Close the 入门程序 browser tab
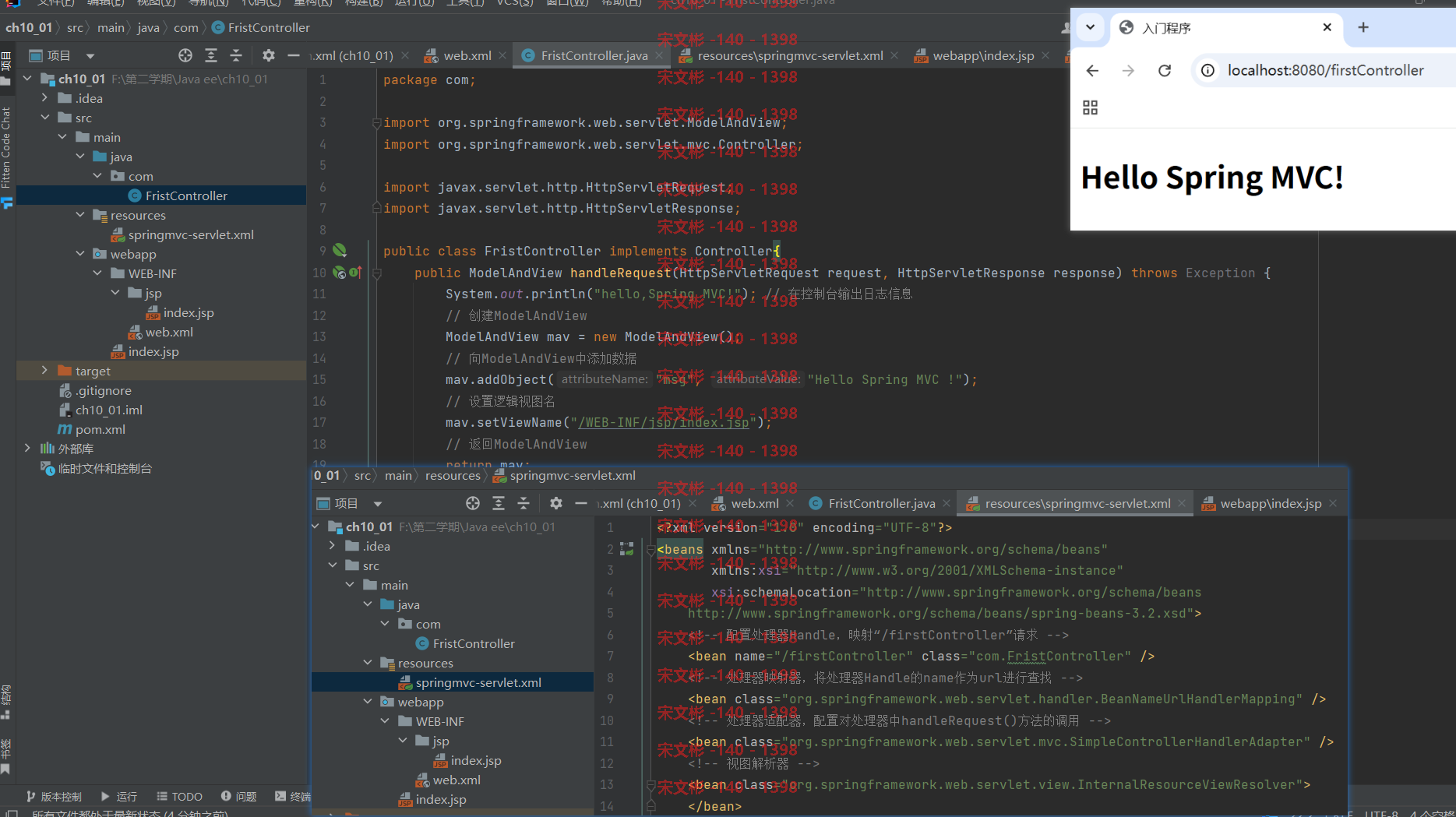Viewport: 1456px width, 817px height. point(1327,27)
